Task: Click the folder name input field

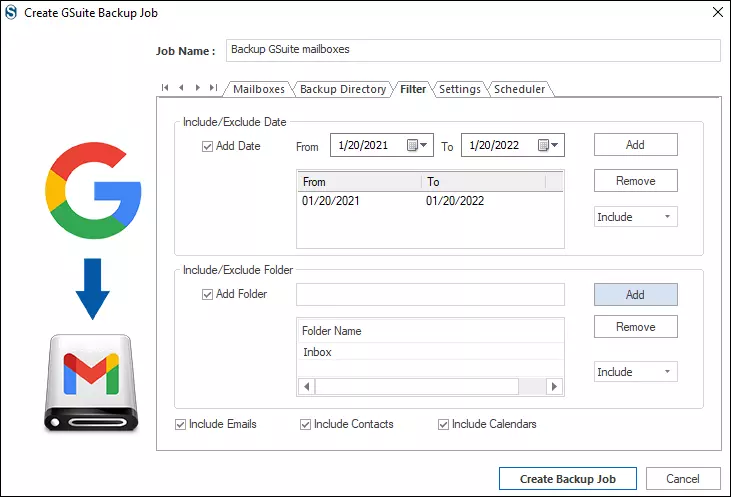Action: 430,294
